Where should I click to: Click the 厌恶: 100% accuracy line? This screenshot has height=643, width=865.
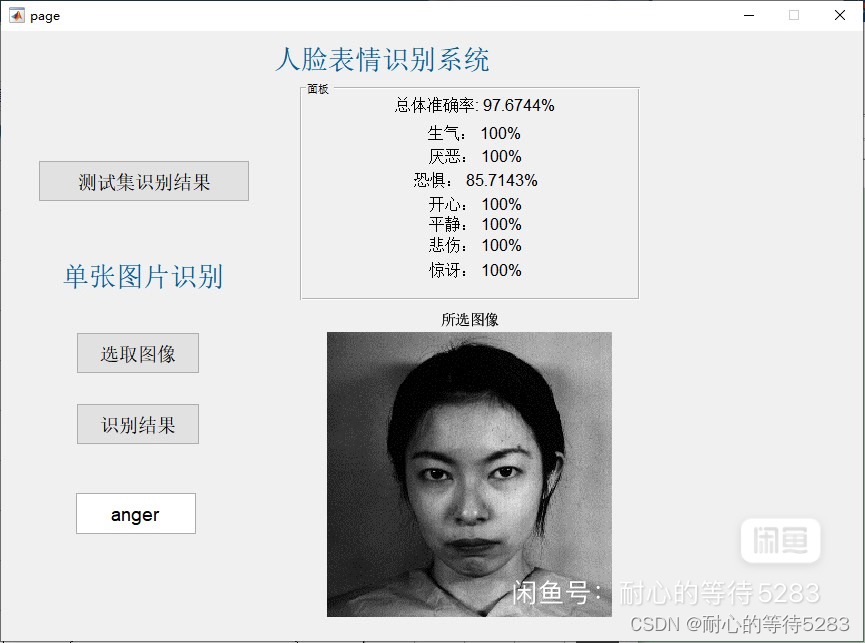474,157
